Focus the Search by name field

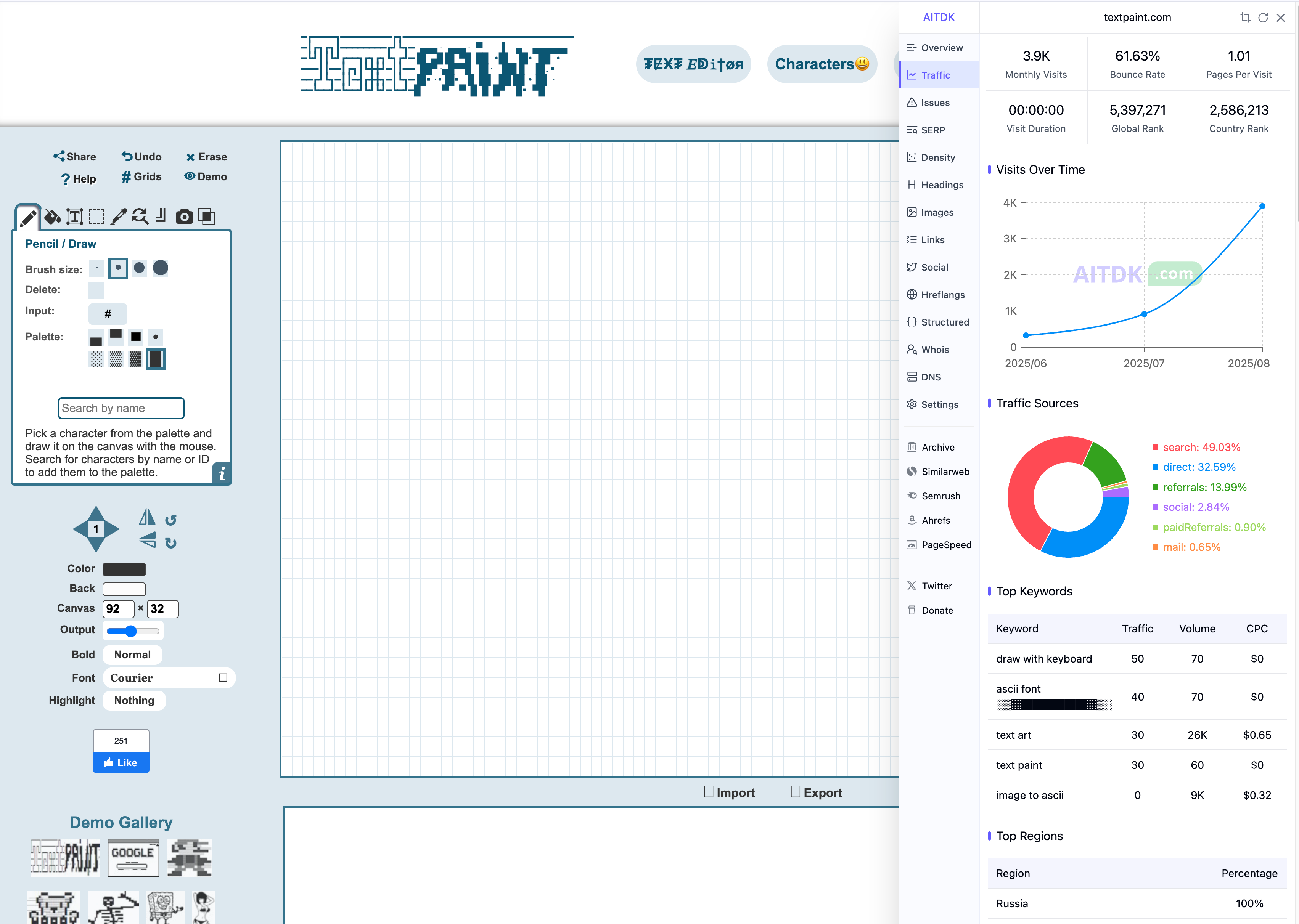coord(121,409)
